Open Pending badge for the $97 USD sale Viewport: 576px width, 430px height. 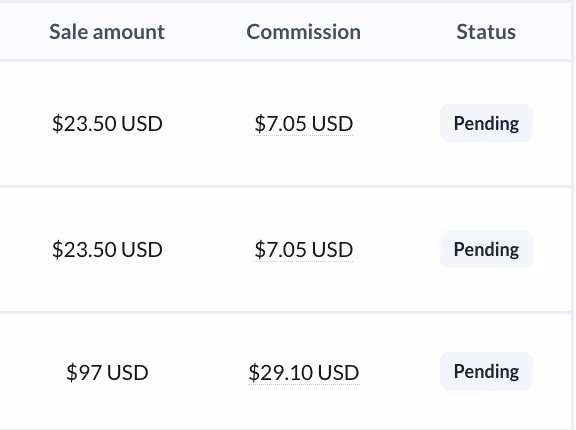coord(486,371)
